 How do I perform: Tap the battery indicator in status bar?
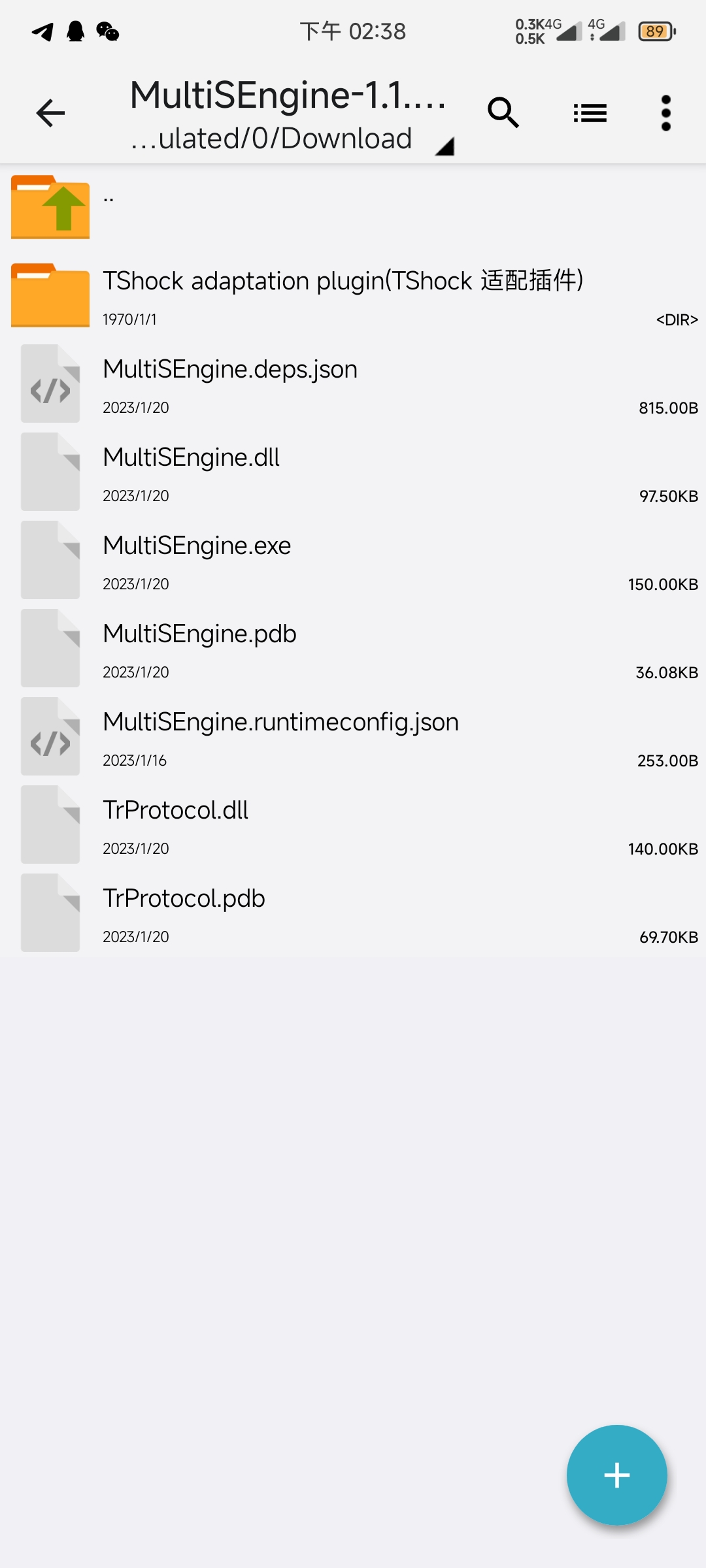pos(656,31)
